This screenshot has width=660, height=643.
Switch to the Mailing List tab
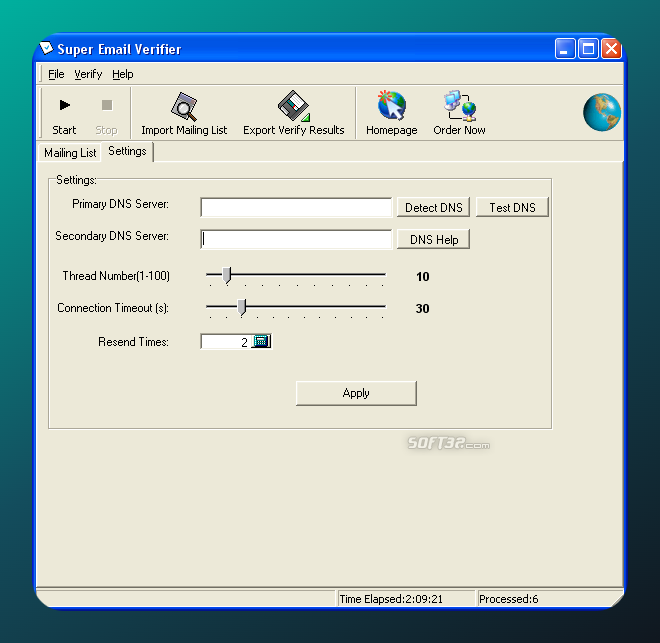click(70, 153)
